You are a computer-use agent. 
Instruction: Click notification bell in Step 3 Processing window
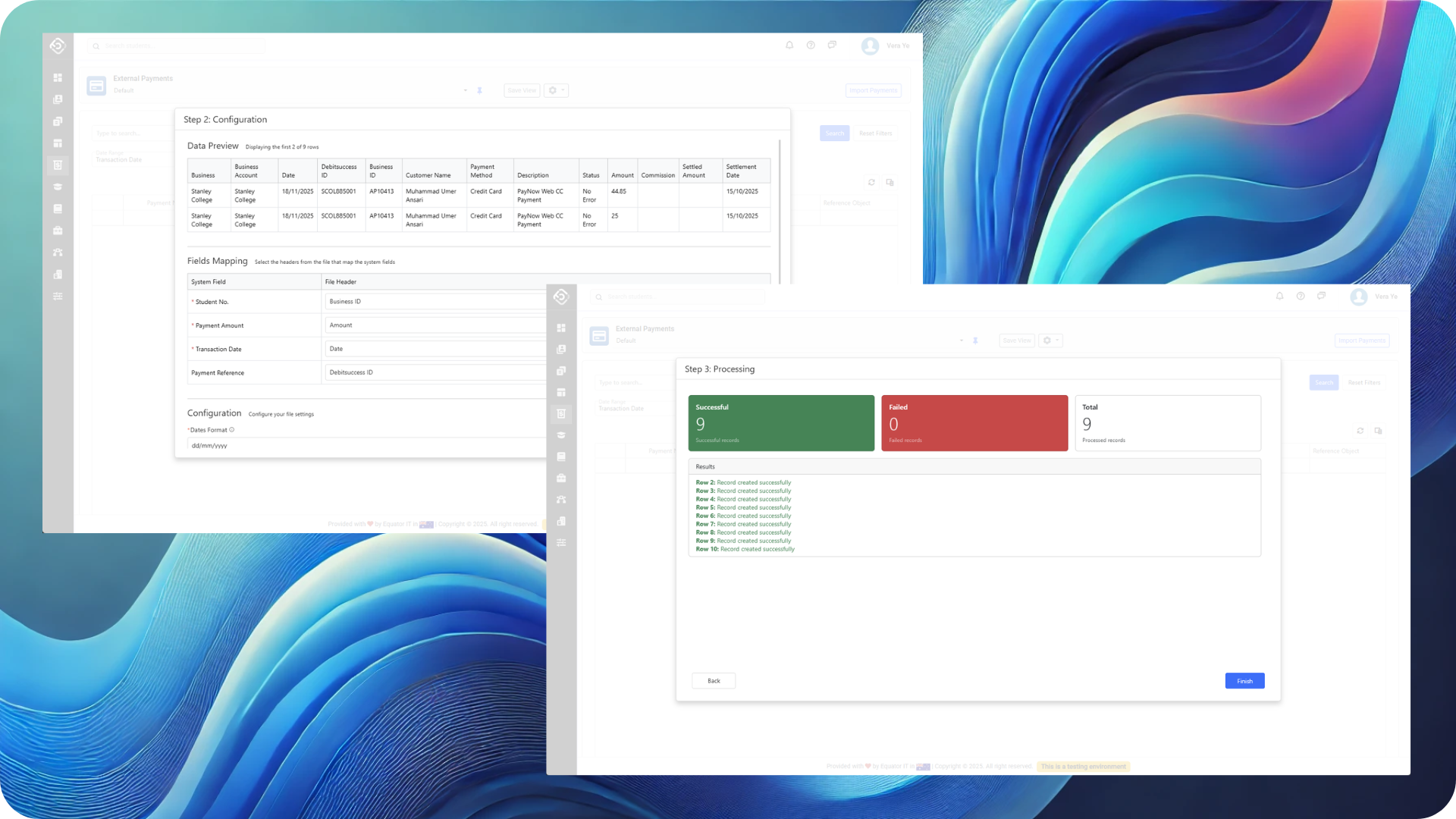click(x=1279, y=296)
